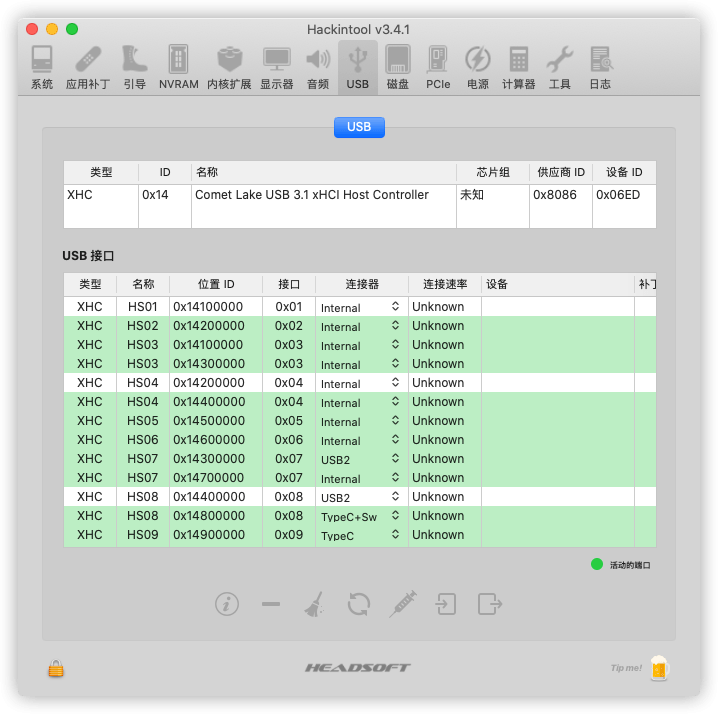Click the orange padlock icon

(56, 668)
